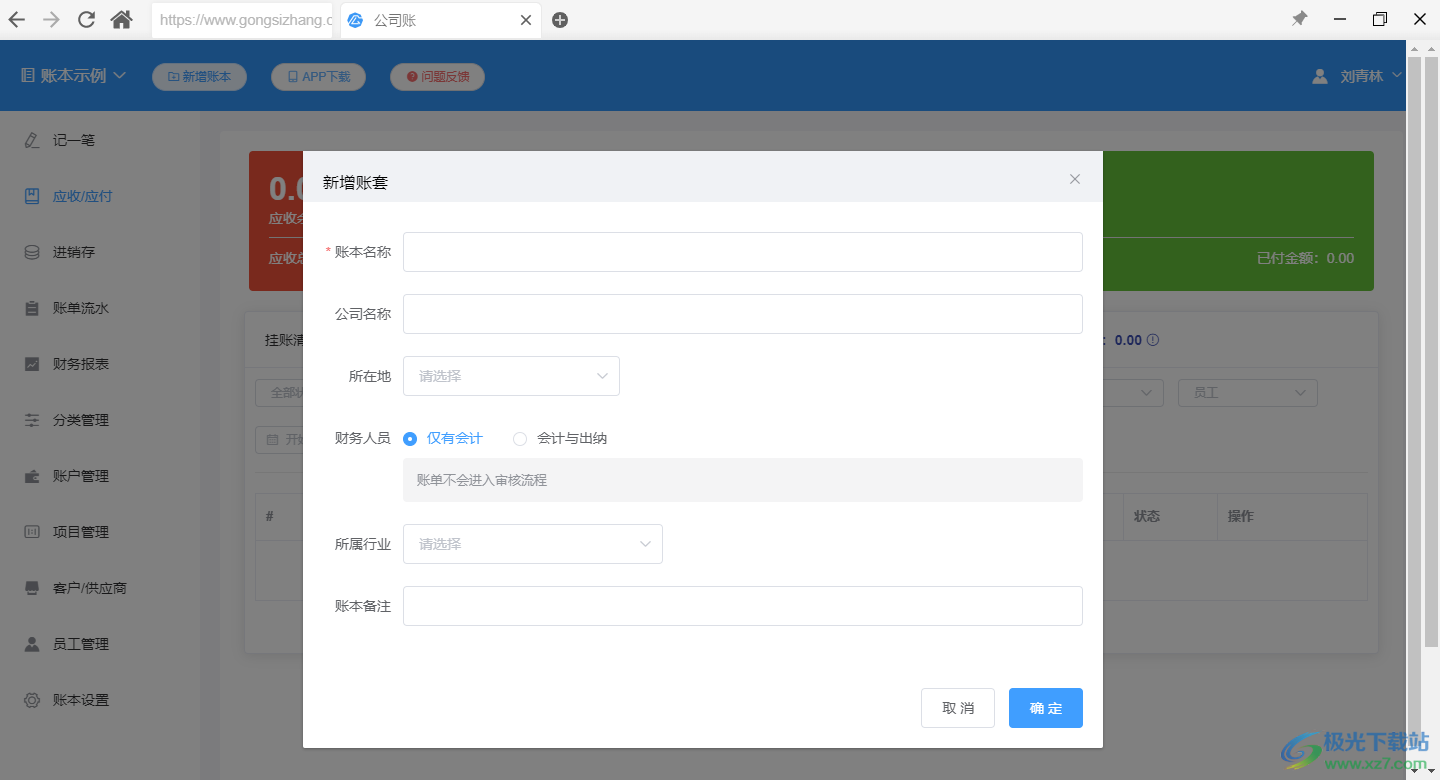Open the 员工 filter dropdown

pyautogui.click(x=1248, y=393)
